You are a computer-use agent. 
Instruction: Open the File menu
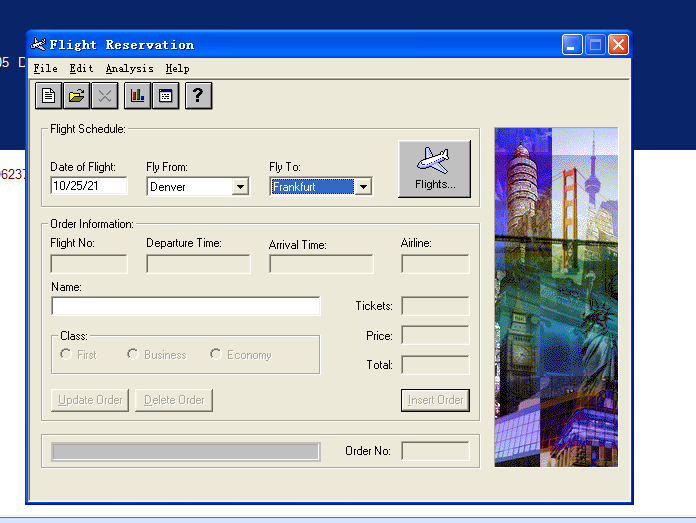[x=45, y=69]
